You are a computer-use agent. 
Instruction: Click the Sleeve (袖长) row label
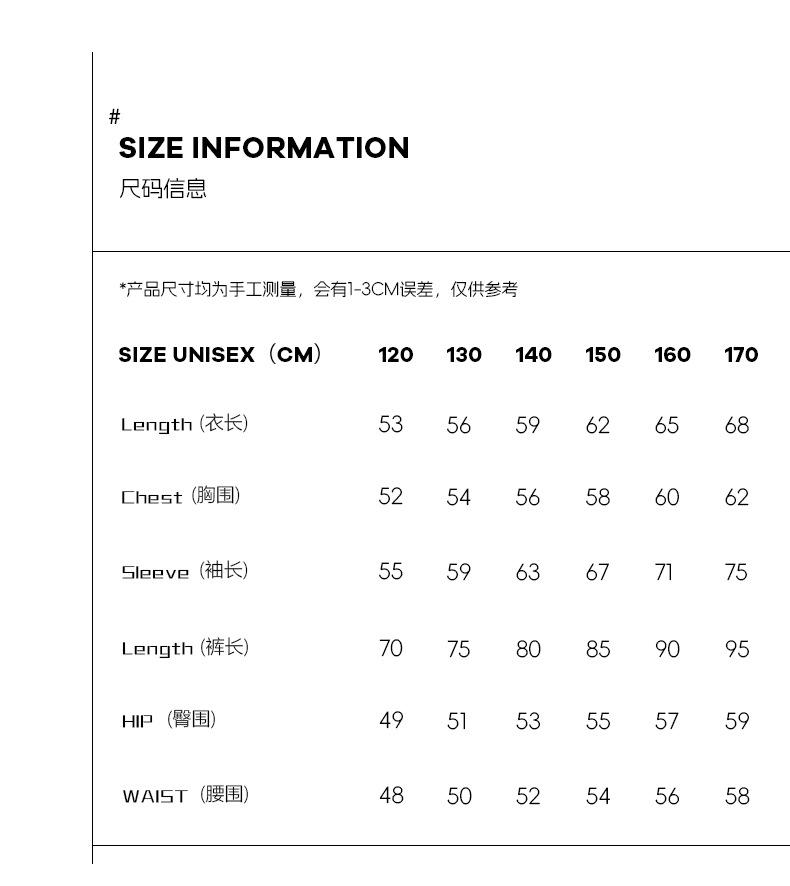(x=185, y=571)
